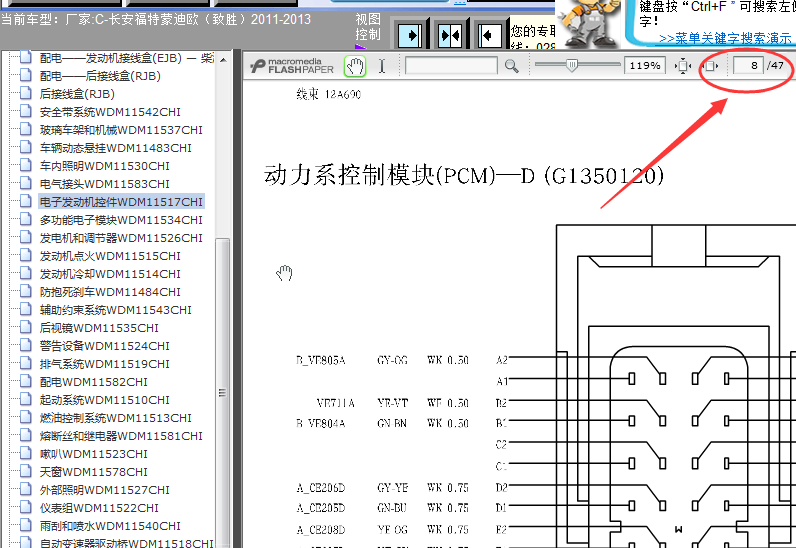Open 燃油控制系统WDM11513CHI document
This screenshot has width=796, height=548.
point(116,418)
